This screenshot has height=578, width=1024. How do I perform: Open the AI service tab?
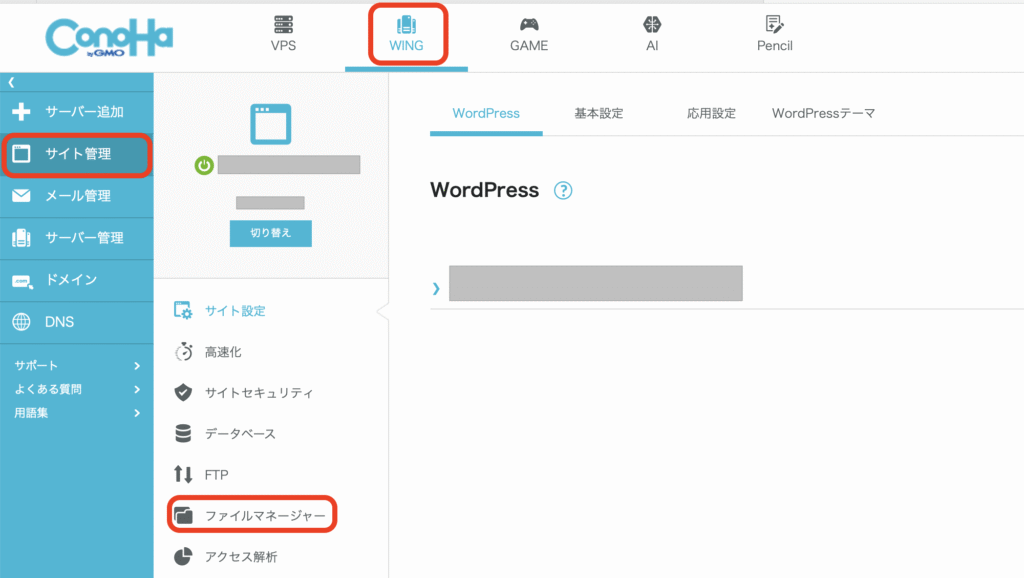point(652,34)
